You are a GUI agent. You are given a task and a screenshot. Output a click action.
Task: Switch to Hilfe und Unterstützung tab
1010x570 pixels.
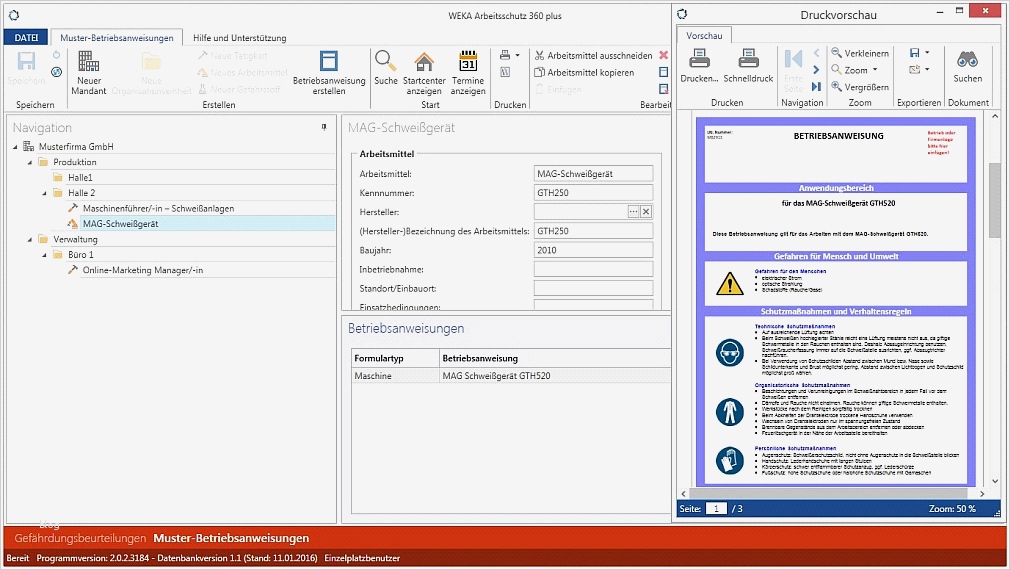tap(239, 38)
